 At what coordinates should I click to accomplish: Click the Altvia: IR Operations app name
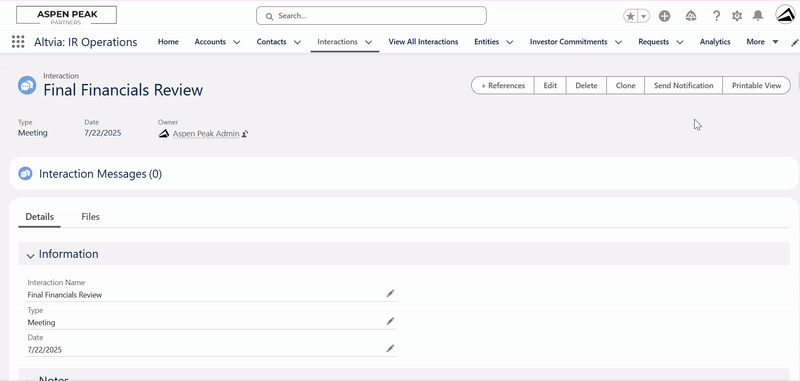(86, 42)
